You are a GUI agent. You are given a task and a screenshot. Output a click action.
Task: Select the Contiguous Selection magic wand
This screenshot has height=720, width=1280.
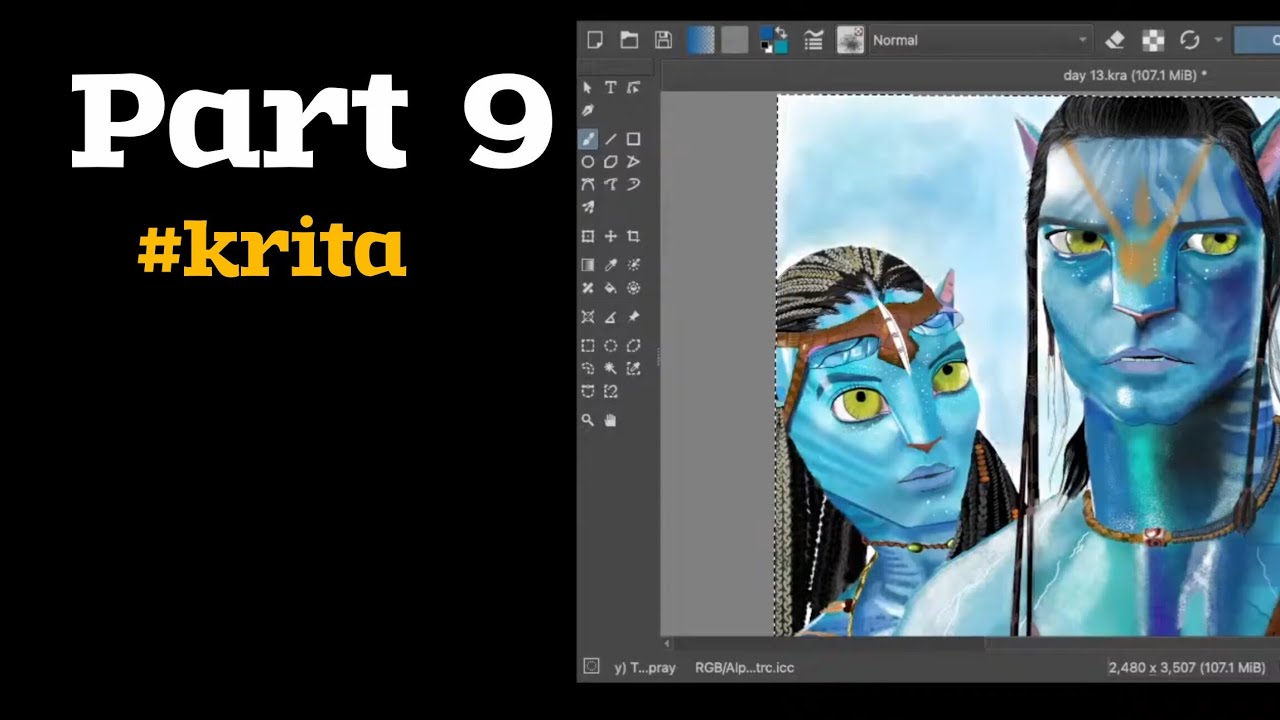coord(610,368)
